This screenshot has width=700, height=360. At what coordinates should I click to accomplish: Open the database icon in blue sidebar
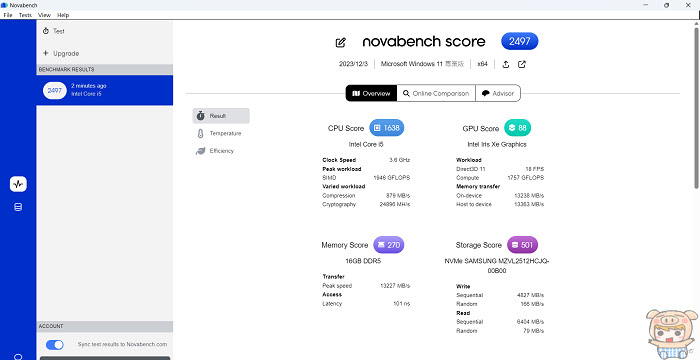tap(18, 207)
